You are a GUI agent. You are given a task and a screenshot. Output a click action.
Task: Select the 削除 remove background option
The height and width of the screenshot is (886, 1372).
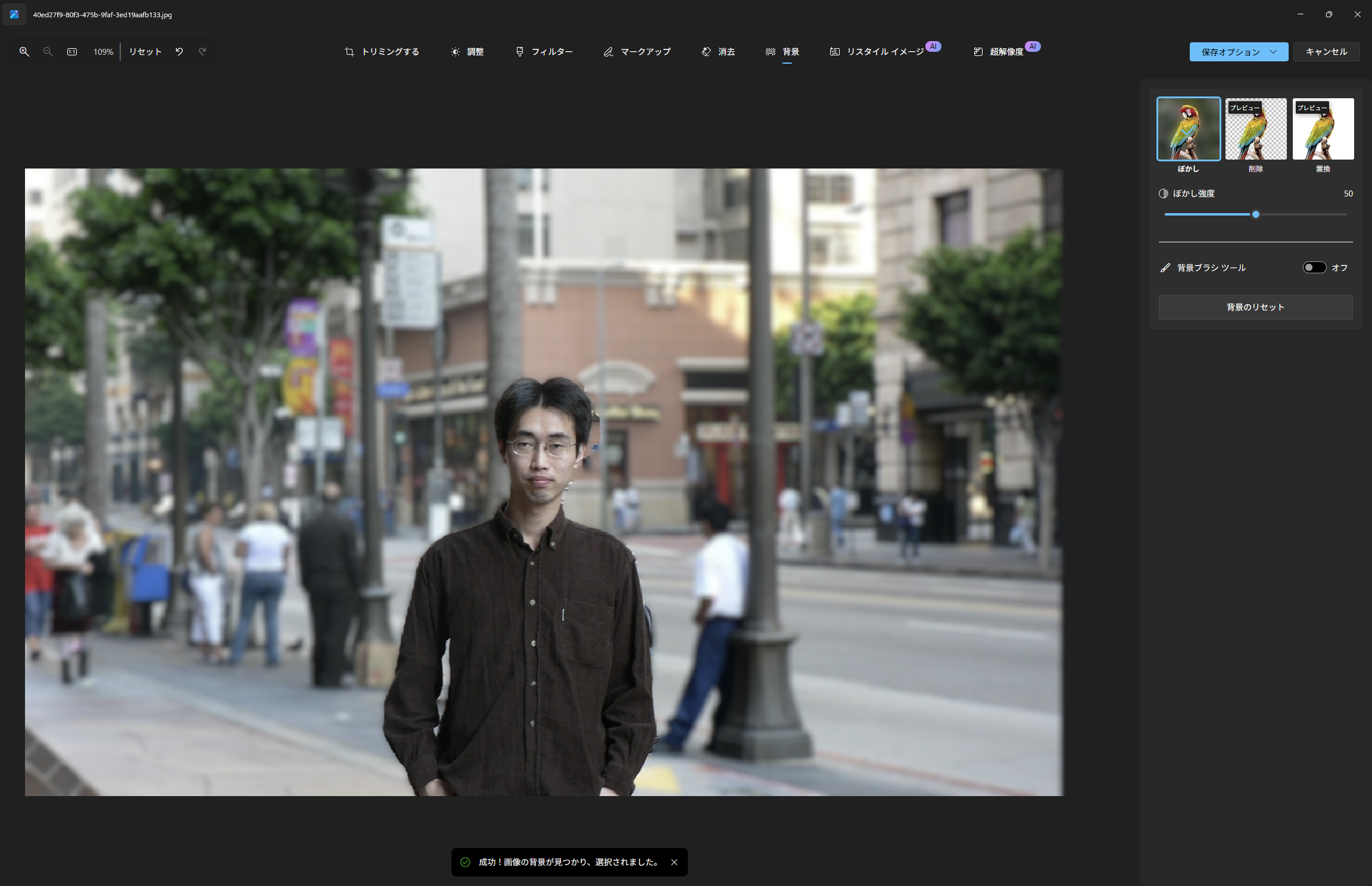(1256, 129)
